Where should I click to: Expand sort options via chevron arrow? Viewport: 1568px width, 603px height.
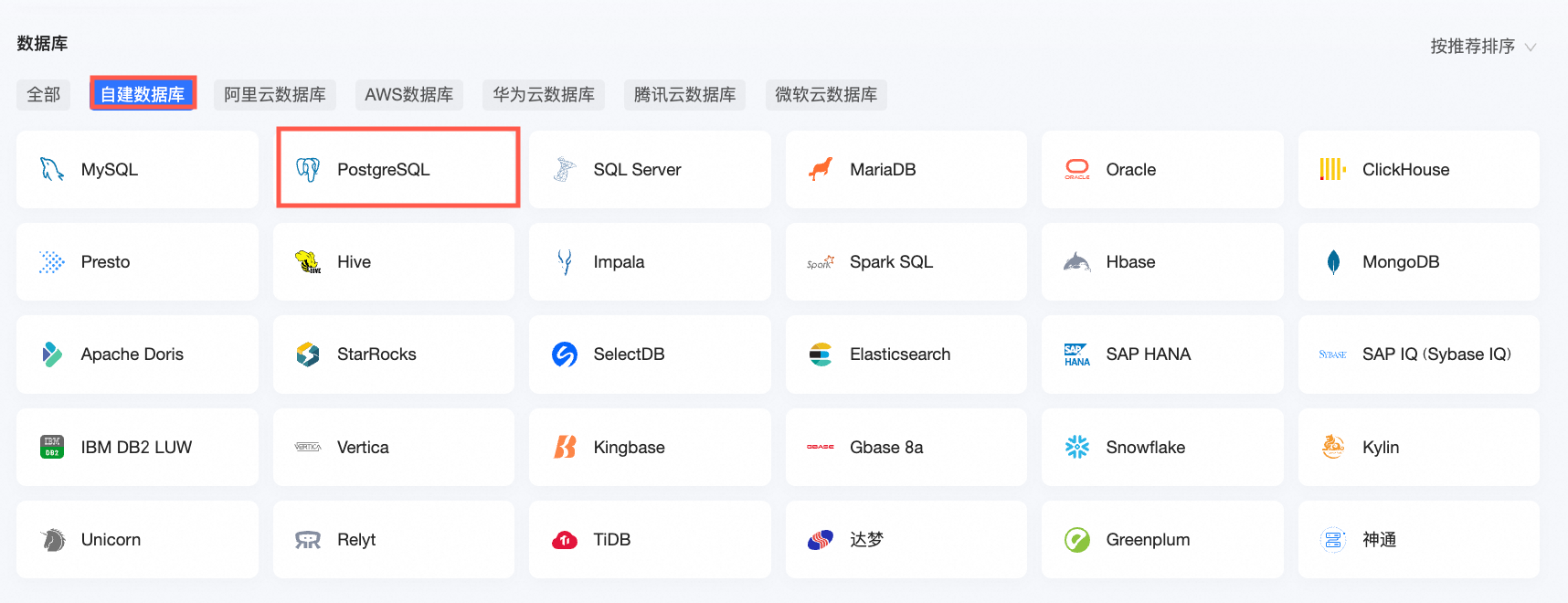click(x=1531, y=48)
